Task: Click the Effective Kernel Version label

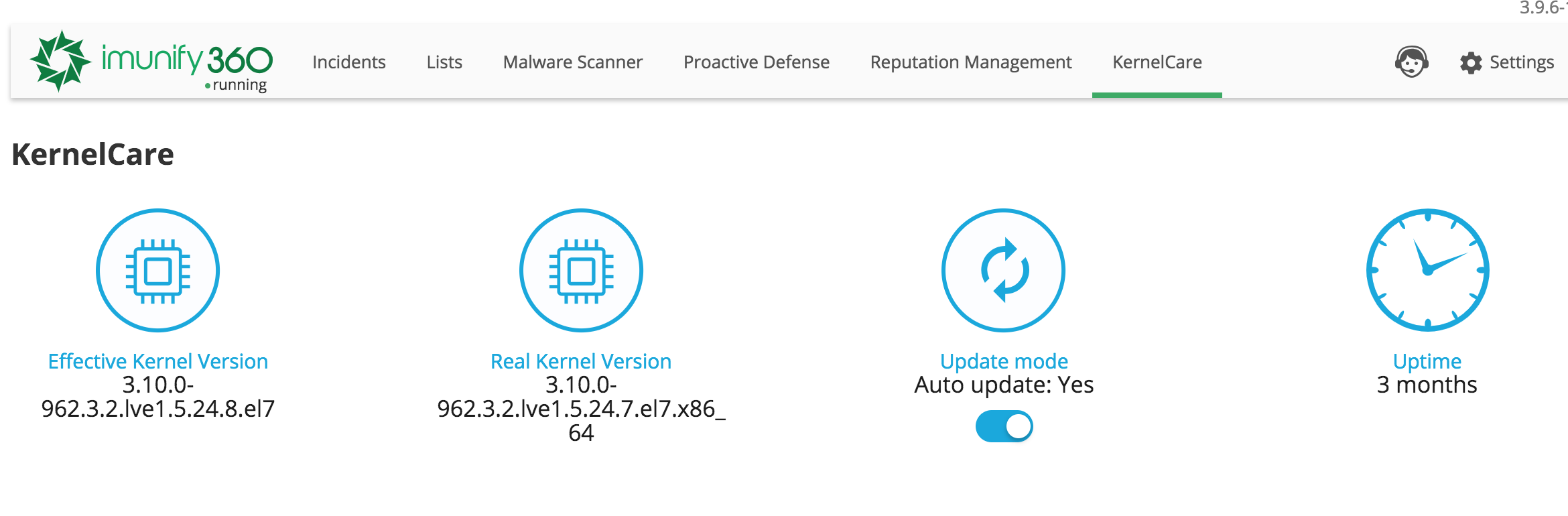Action: (158, 361)
